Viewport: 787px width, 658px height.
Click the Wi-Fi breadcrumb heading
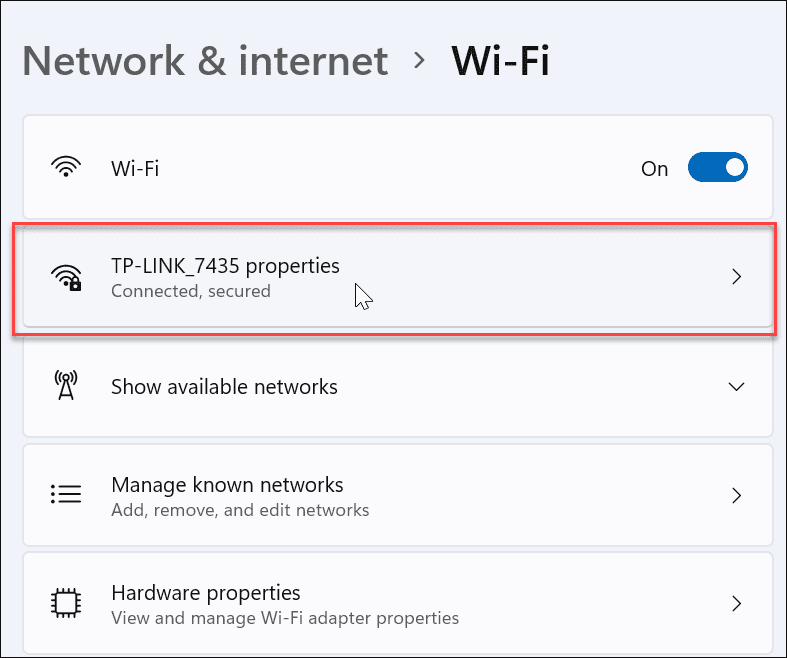tap(500, 61)
